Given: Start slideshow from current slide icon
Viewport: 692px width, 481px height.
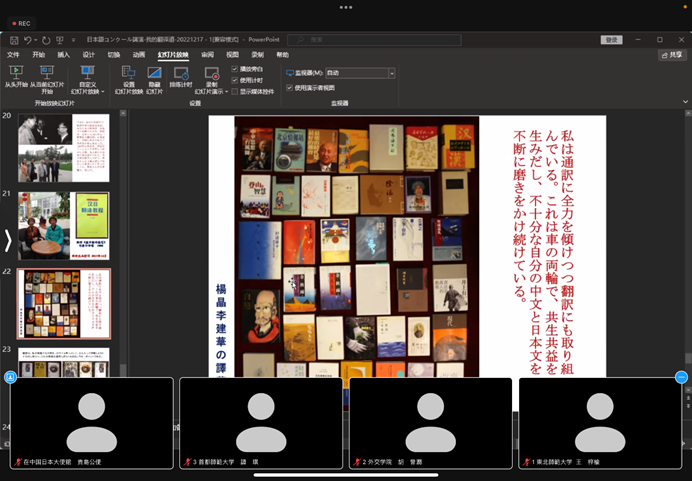Looking at the screenshot, I should click(47, 73).
